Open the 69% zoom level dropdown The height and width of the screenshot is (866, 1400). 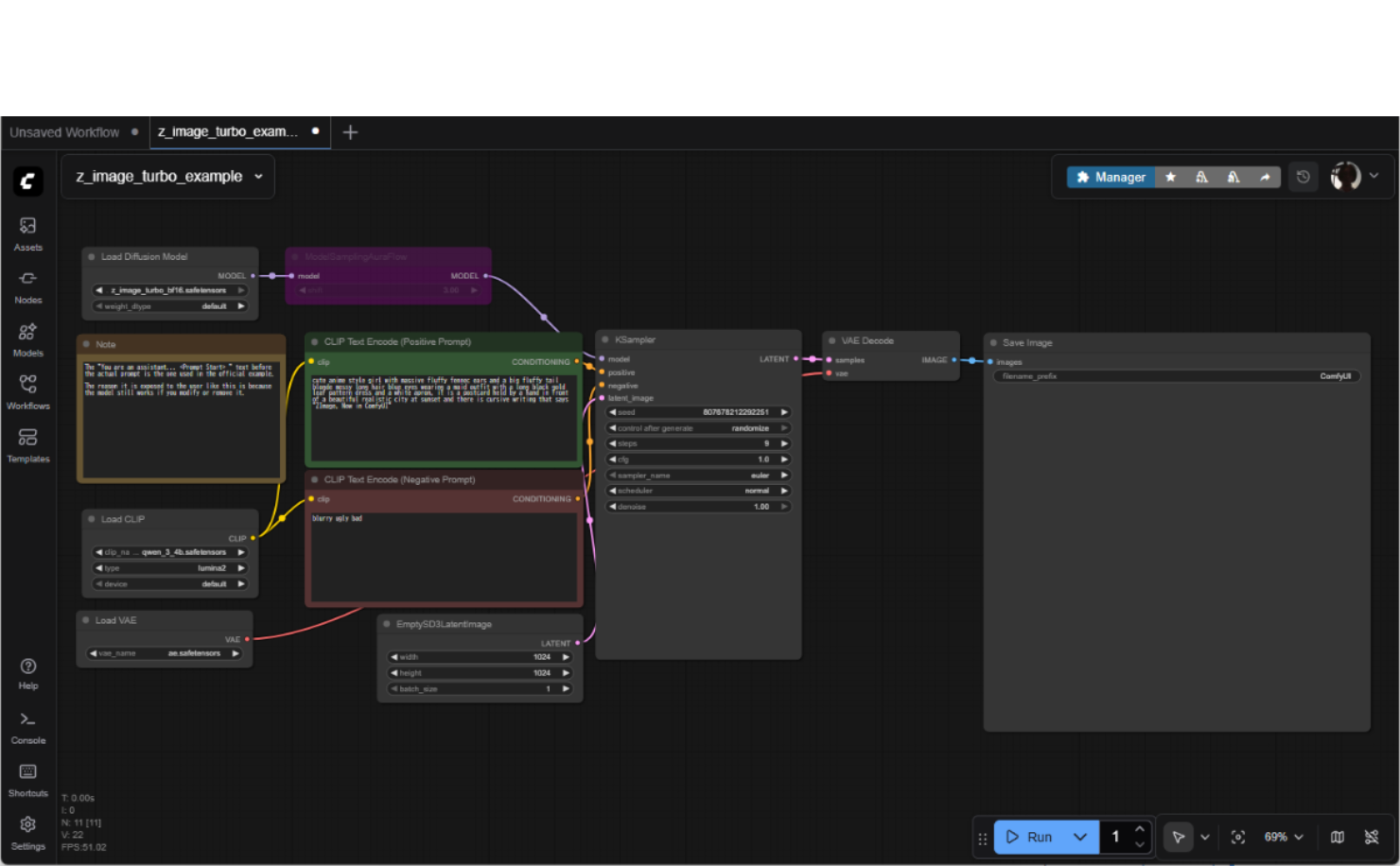1284,837
